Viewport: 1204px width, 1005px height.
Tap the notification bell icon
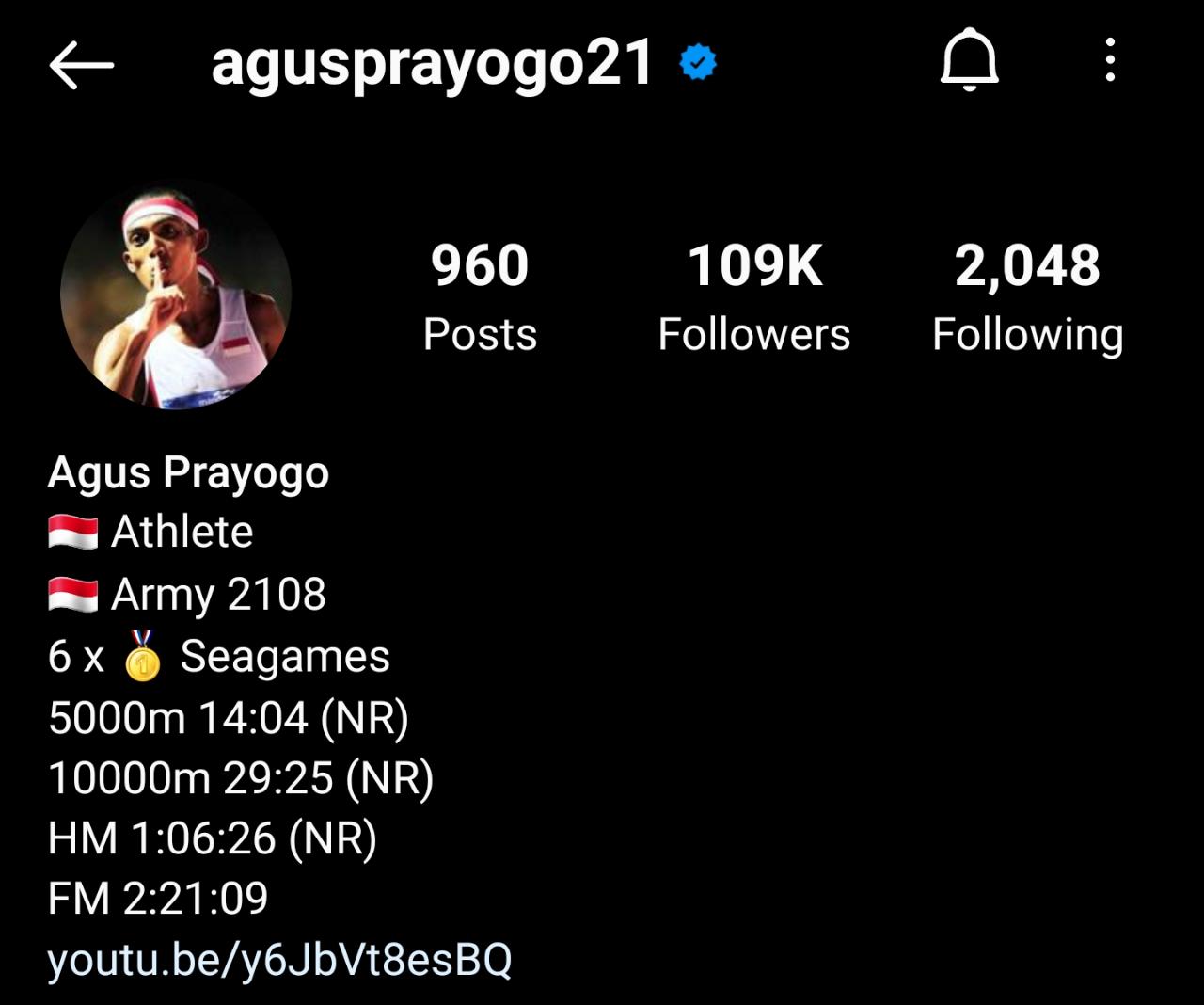click(969, 60)
